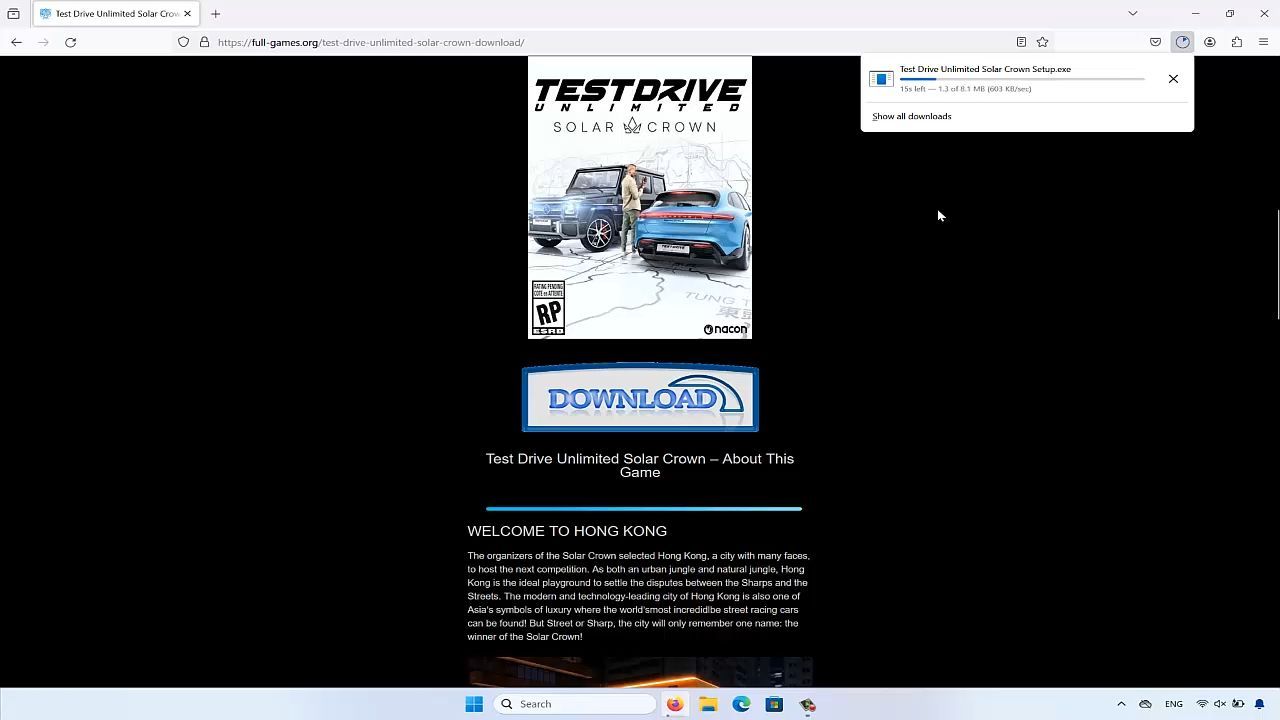The height and width of the screenshot is (720, 1280).
Task: Switch ENG input language
Action: 1174,704
